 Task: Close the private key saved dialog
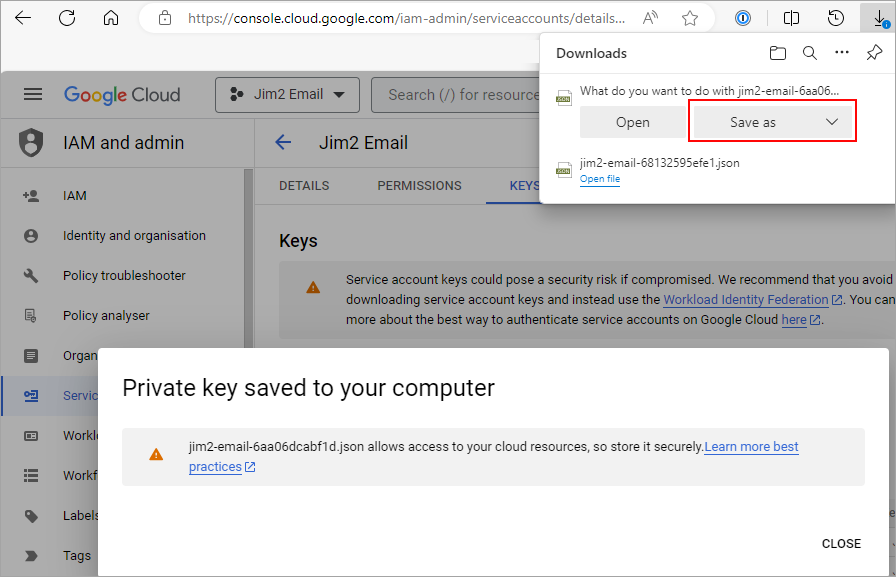coord(841,544)
